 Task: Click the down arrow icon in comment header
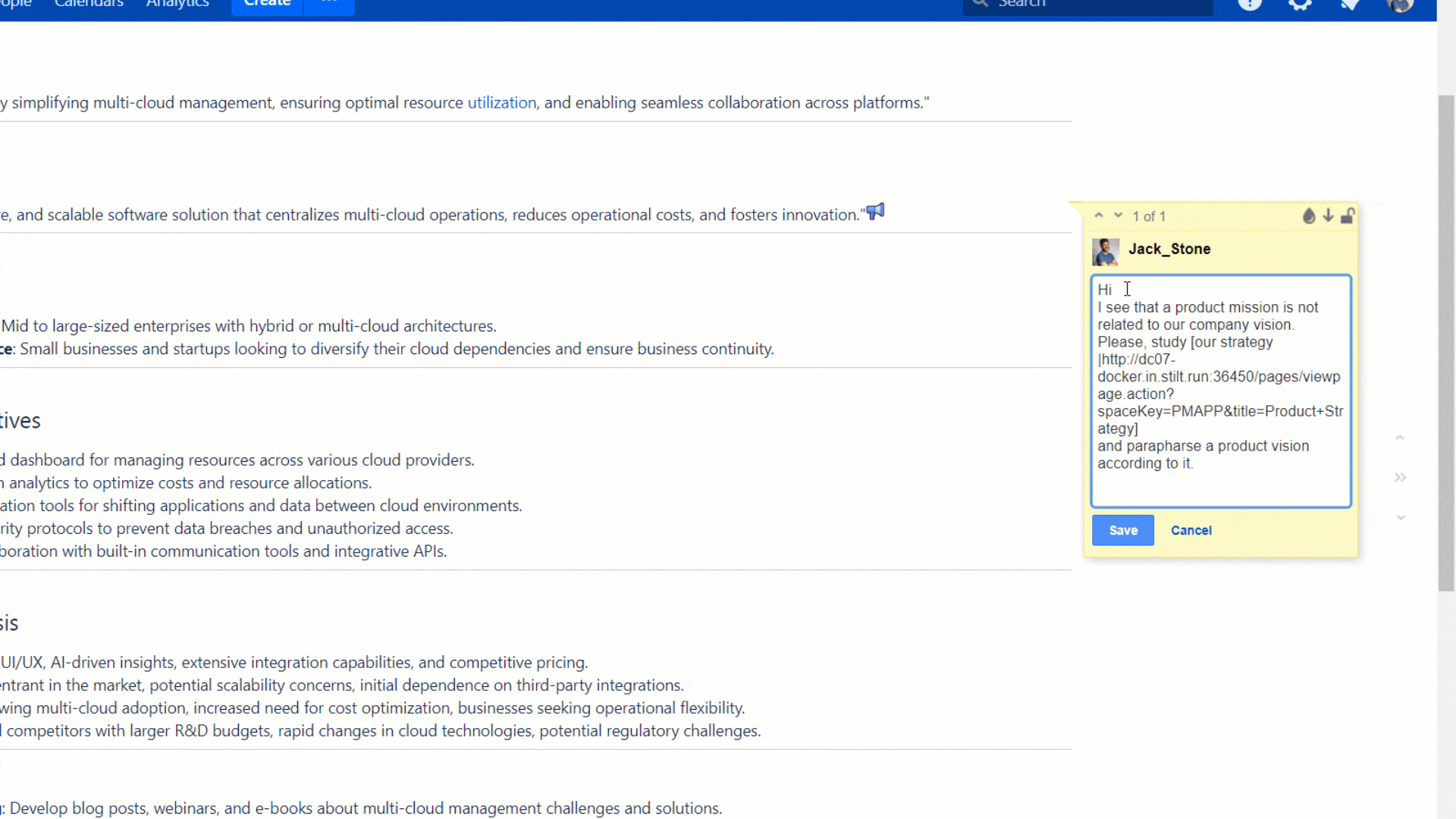1328,216
